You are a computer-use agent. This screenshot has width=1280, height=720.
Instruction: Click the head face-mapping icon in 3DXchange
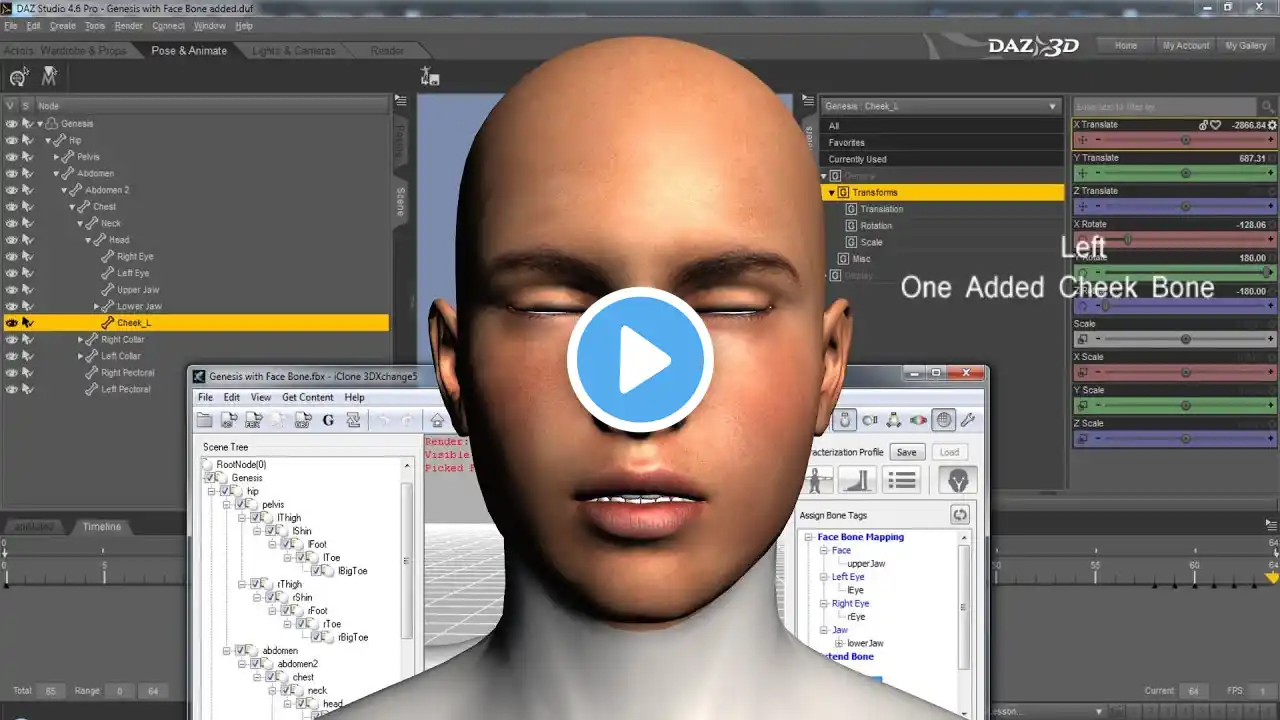coord(958,481)
